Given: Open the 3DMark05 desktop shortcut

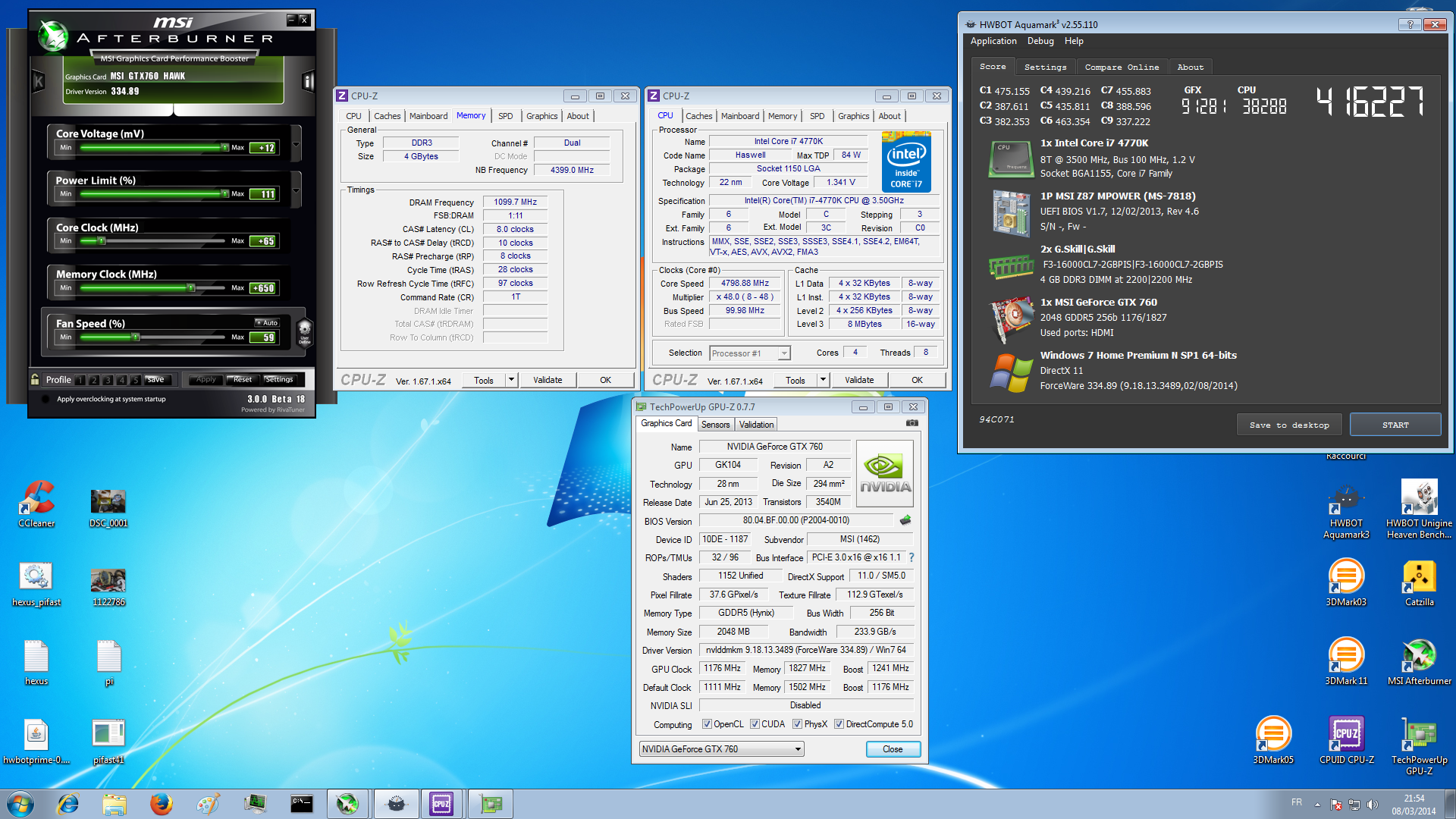Looking at the screenshot, I should click(x=1273, y=740).
